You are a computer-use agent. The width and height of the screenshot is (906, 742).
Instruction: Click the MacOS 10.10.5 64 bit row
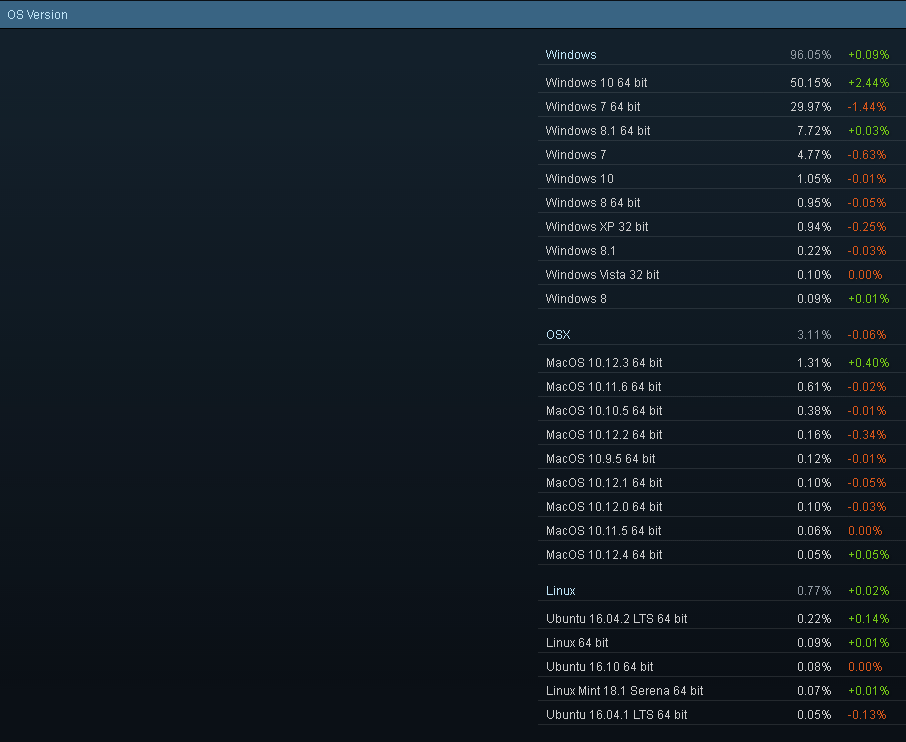[x=722, y=411]
